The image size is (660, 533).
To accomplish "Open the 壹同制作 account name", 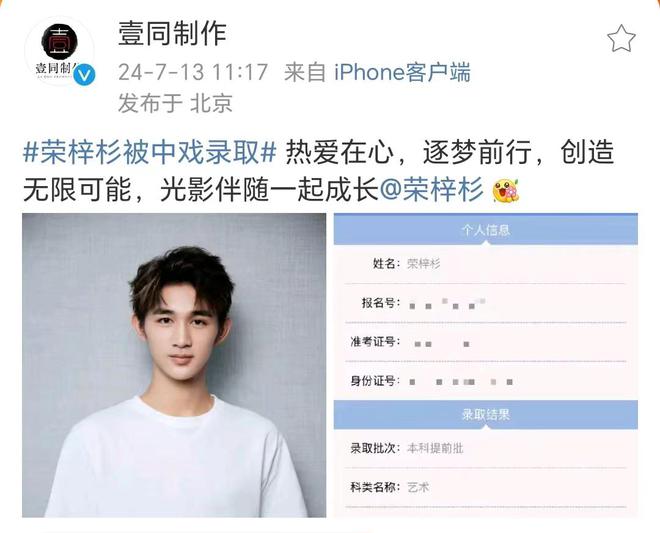I will tap(172, 34).
